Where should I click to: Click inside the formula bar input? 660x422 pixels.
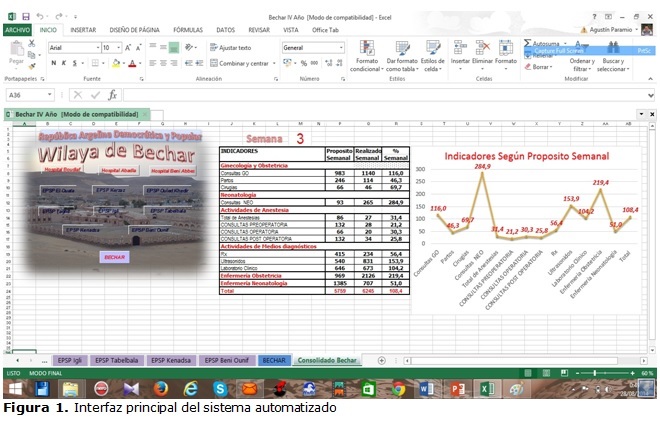380,95
